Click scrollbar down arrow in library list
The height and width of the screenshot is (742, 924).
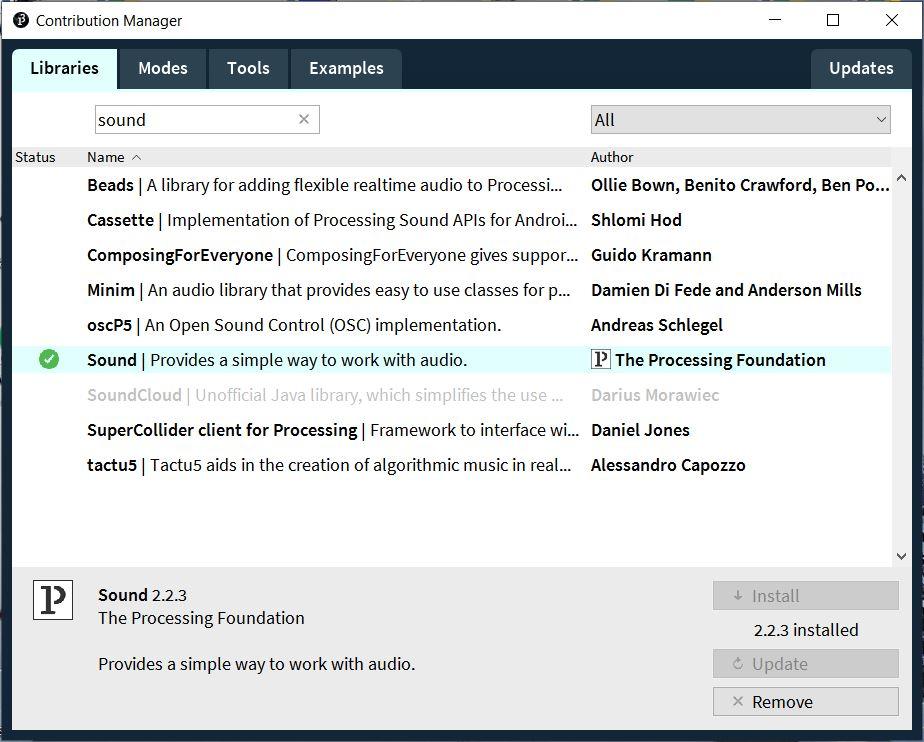(901, 556)
